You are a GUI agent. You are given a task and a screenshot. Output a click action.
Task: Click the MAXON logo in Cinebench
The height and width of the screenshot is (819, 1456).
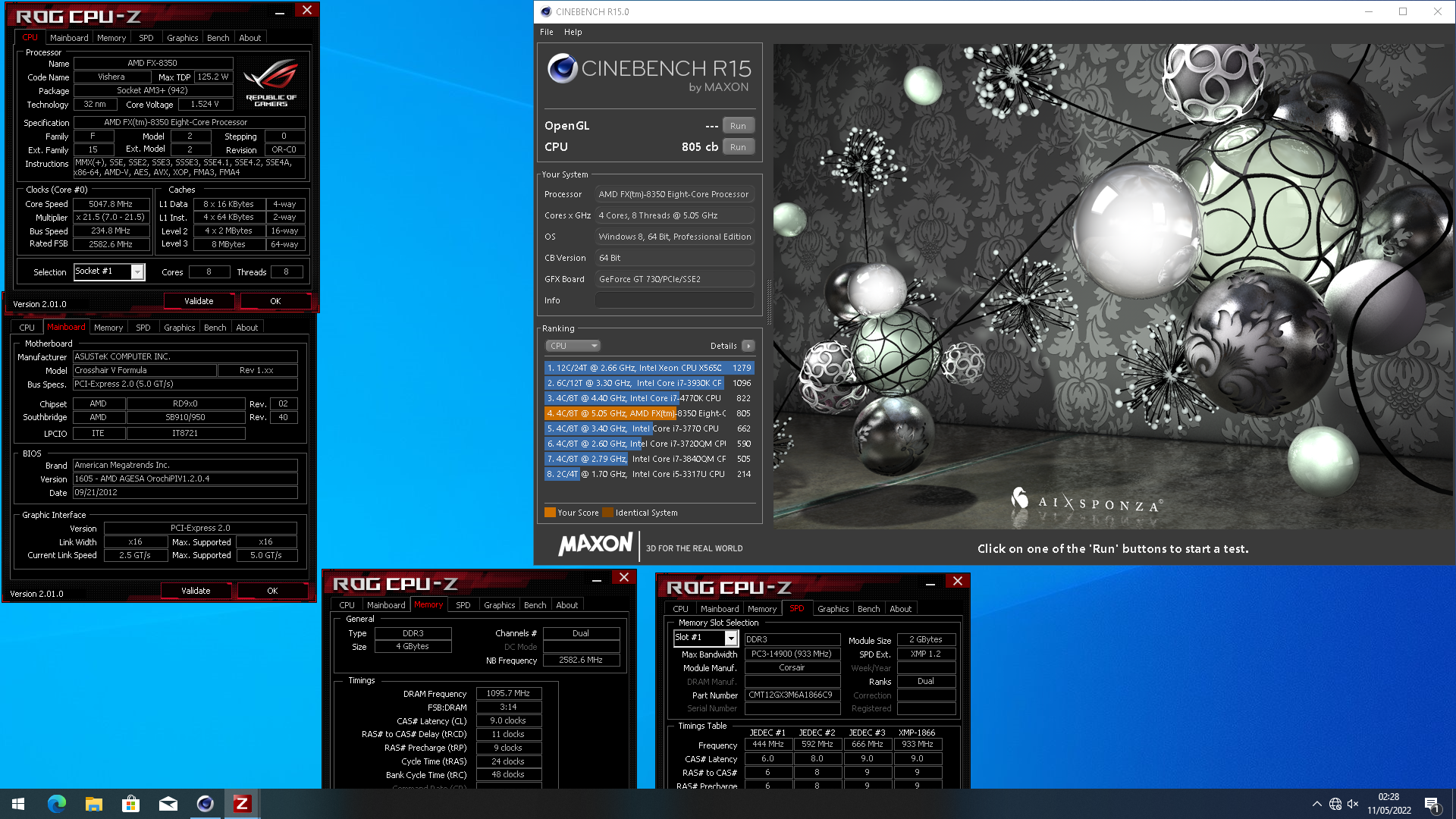595,544
